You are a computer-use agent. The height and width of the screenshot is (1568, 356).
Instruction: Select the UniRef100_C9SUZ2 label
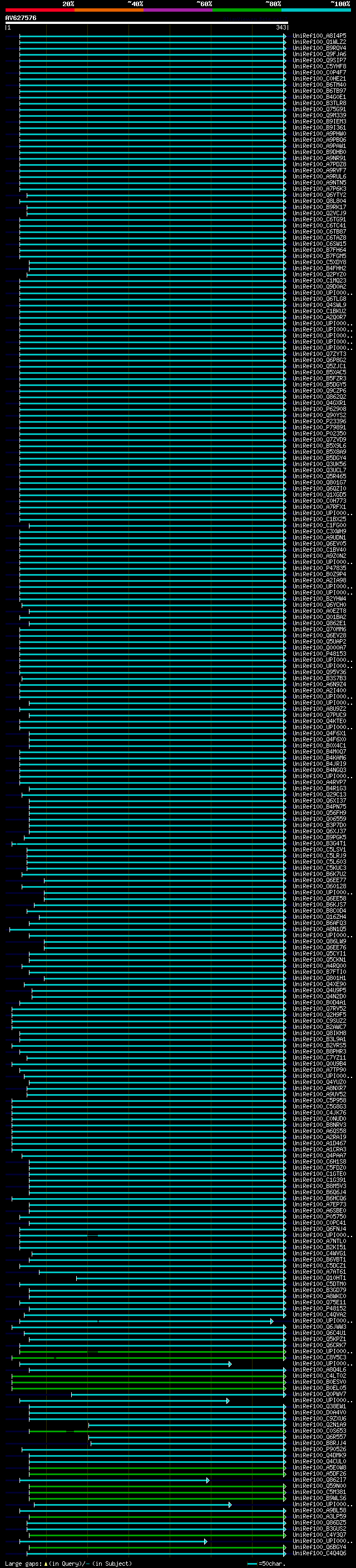coord(319,1021)
